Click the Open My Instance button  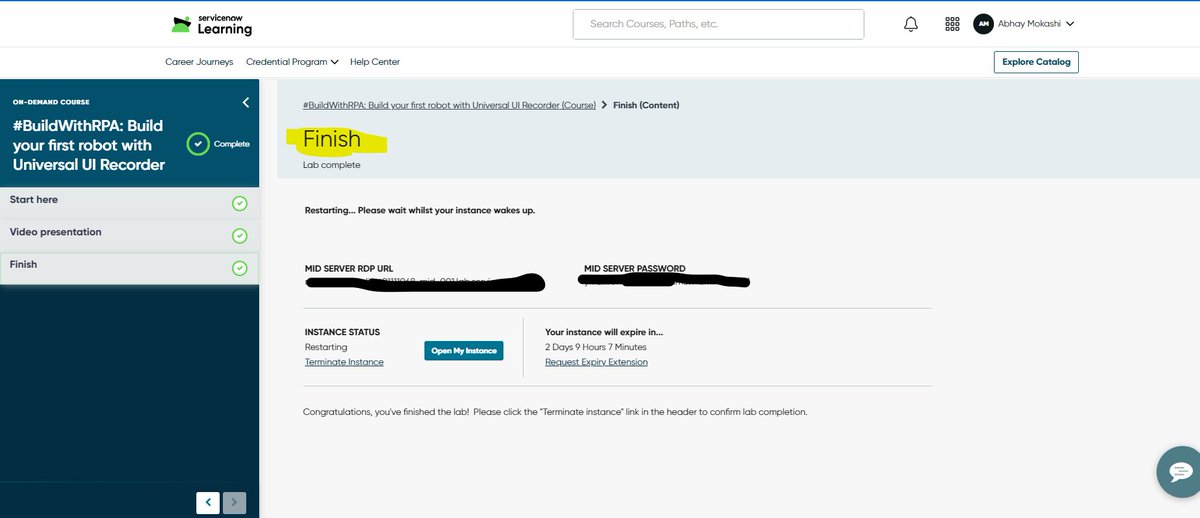(463, 351)
